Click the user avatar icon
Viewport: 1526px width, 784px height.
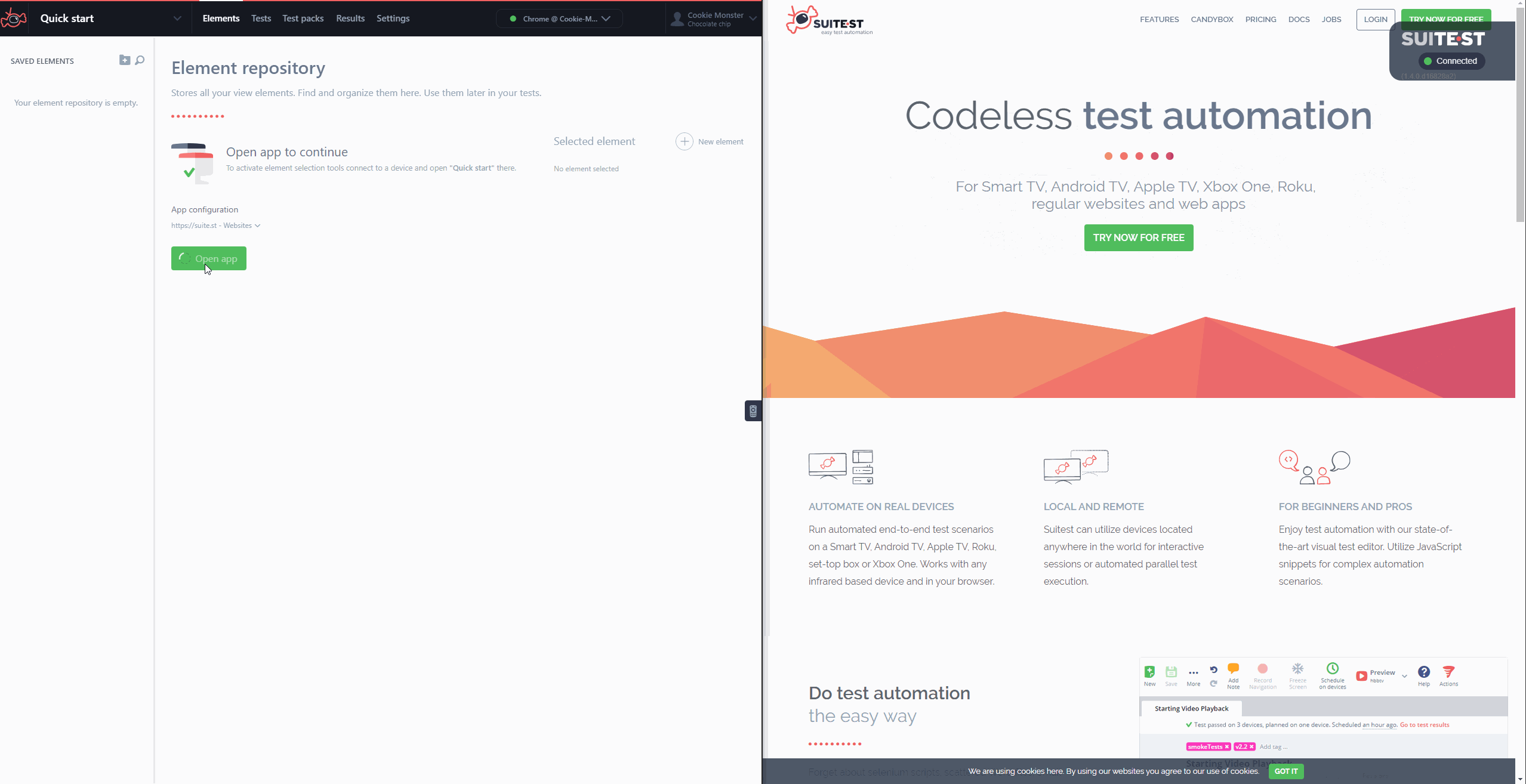click(677, 19)
